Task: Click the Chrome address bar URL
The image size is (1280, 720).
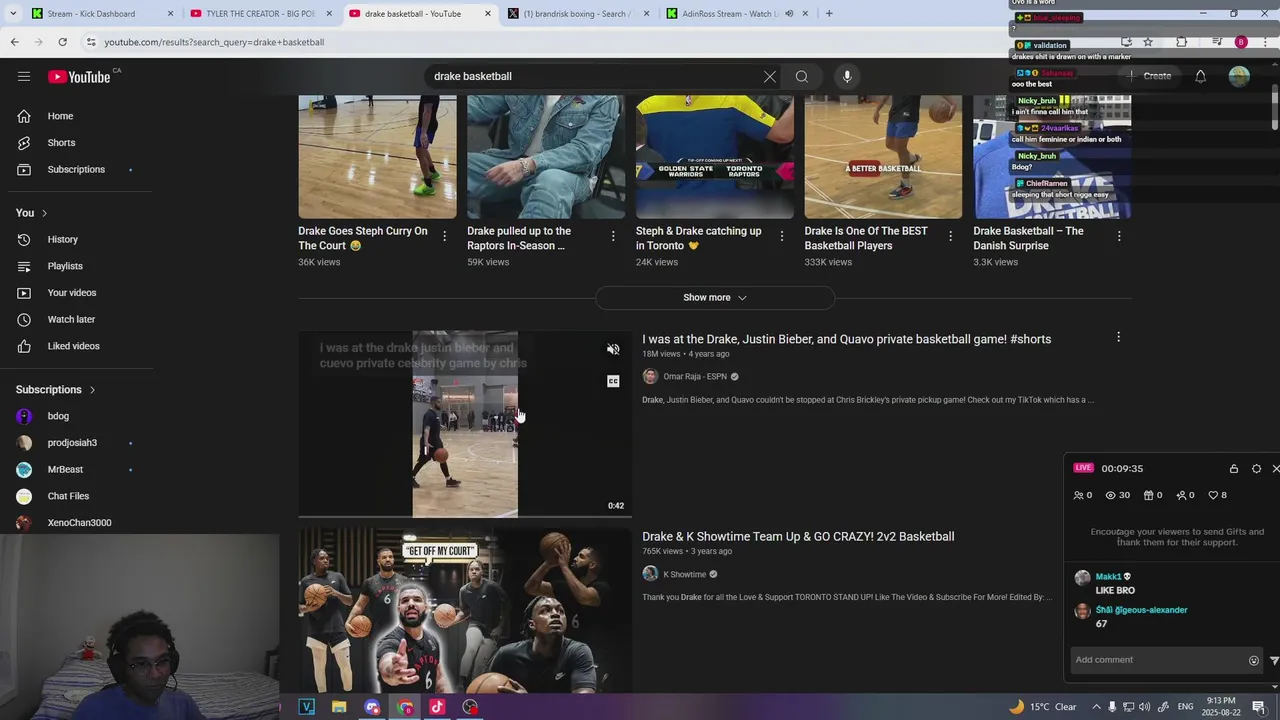Action: [x=214, y=42]
